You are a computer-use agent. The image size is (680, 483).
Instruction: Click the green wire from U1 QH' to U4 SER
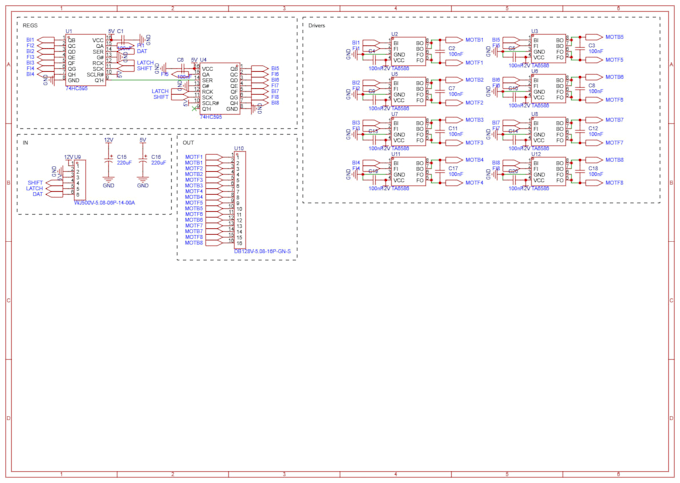click(150, 80)
